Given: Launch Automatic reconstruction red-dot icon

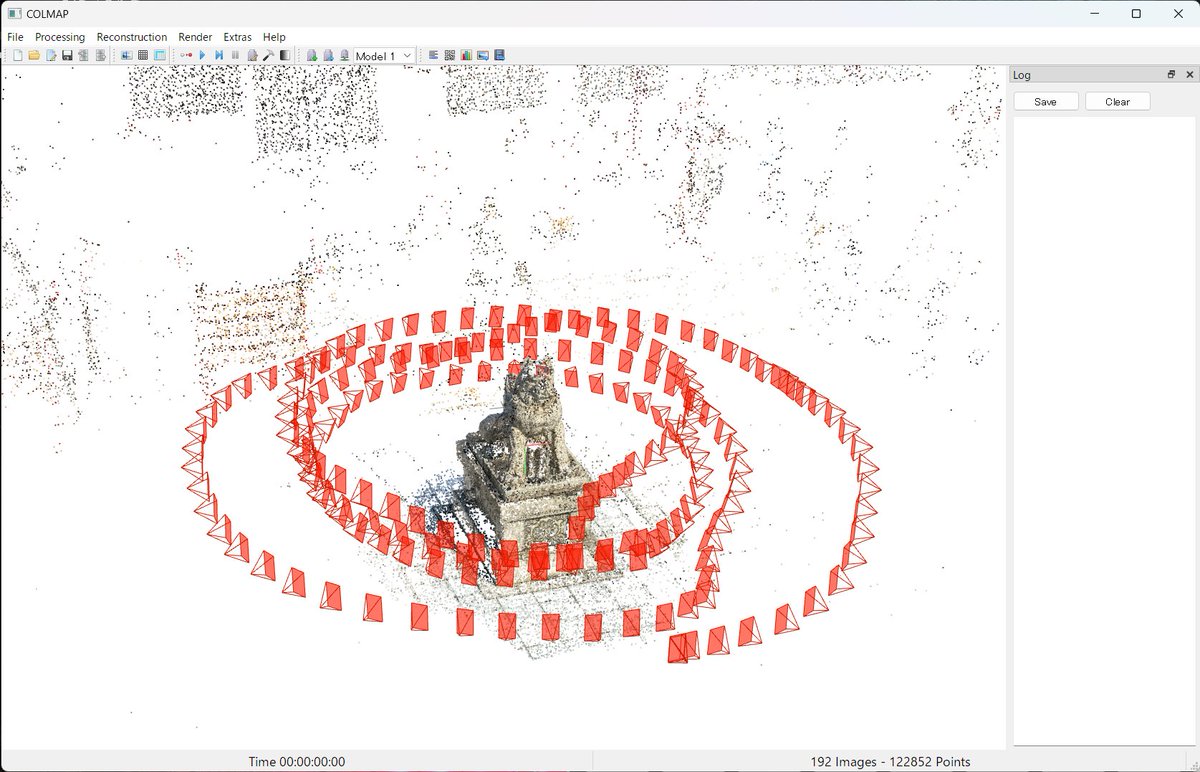Looking at the screenshot, I should [x=187, y=55].
